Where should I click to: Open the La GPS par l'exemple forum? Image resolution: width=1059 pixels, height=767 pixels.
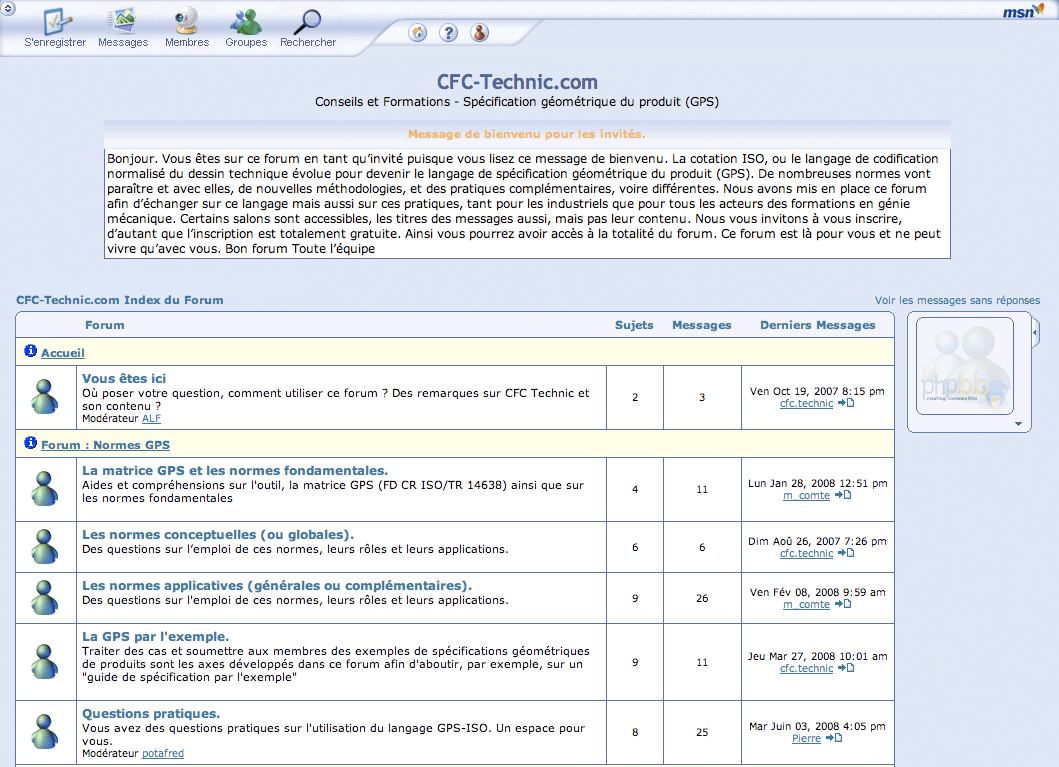[155, 636]
